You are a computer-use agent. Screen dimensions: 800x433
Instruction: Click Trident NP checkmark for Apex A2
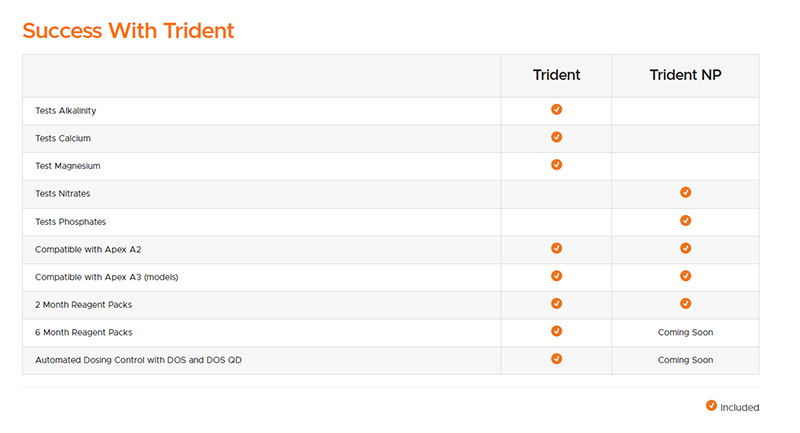[685, 248]
